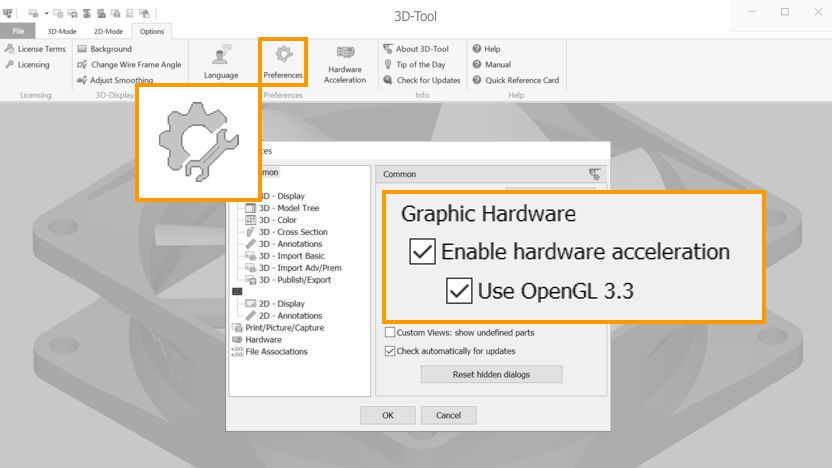The image size is (832, 468).
Task: Open About 3D-Tool info
Action: click(415, 49)
